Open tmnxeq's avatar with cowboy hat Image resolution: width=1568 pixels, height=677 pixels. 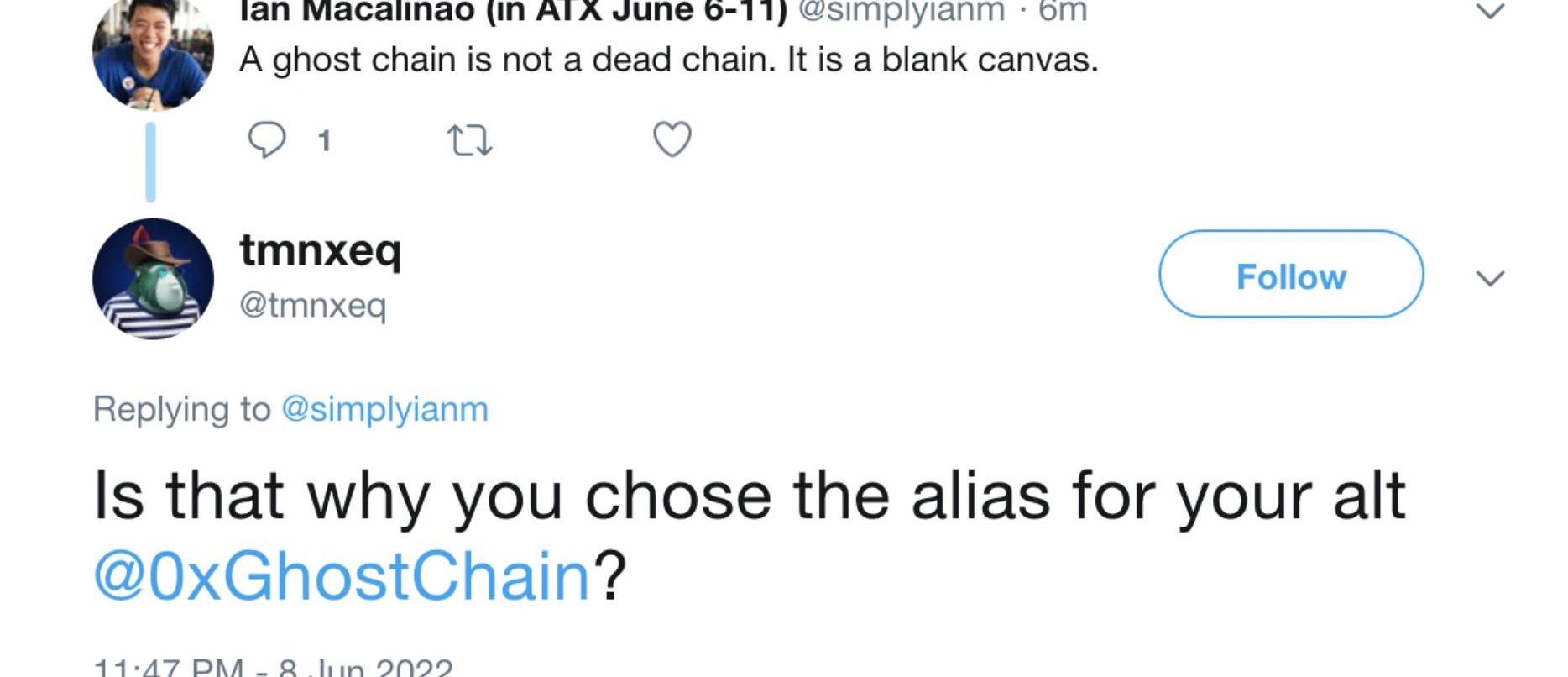tap(153, 278)
